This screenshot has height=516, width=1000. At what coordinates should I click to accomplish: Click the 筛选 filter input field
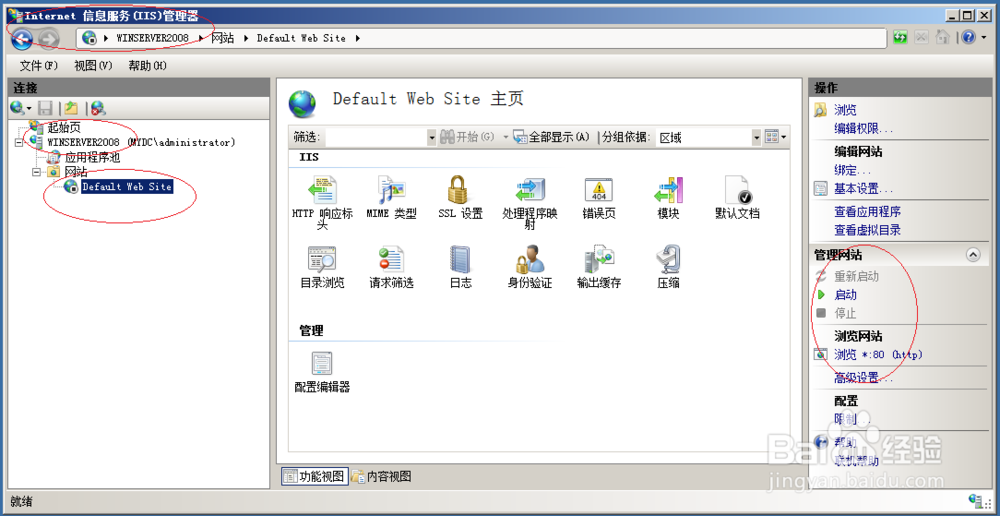coord(376,137)
